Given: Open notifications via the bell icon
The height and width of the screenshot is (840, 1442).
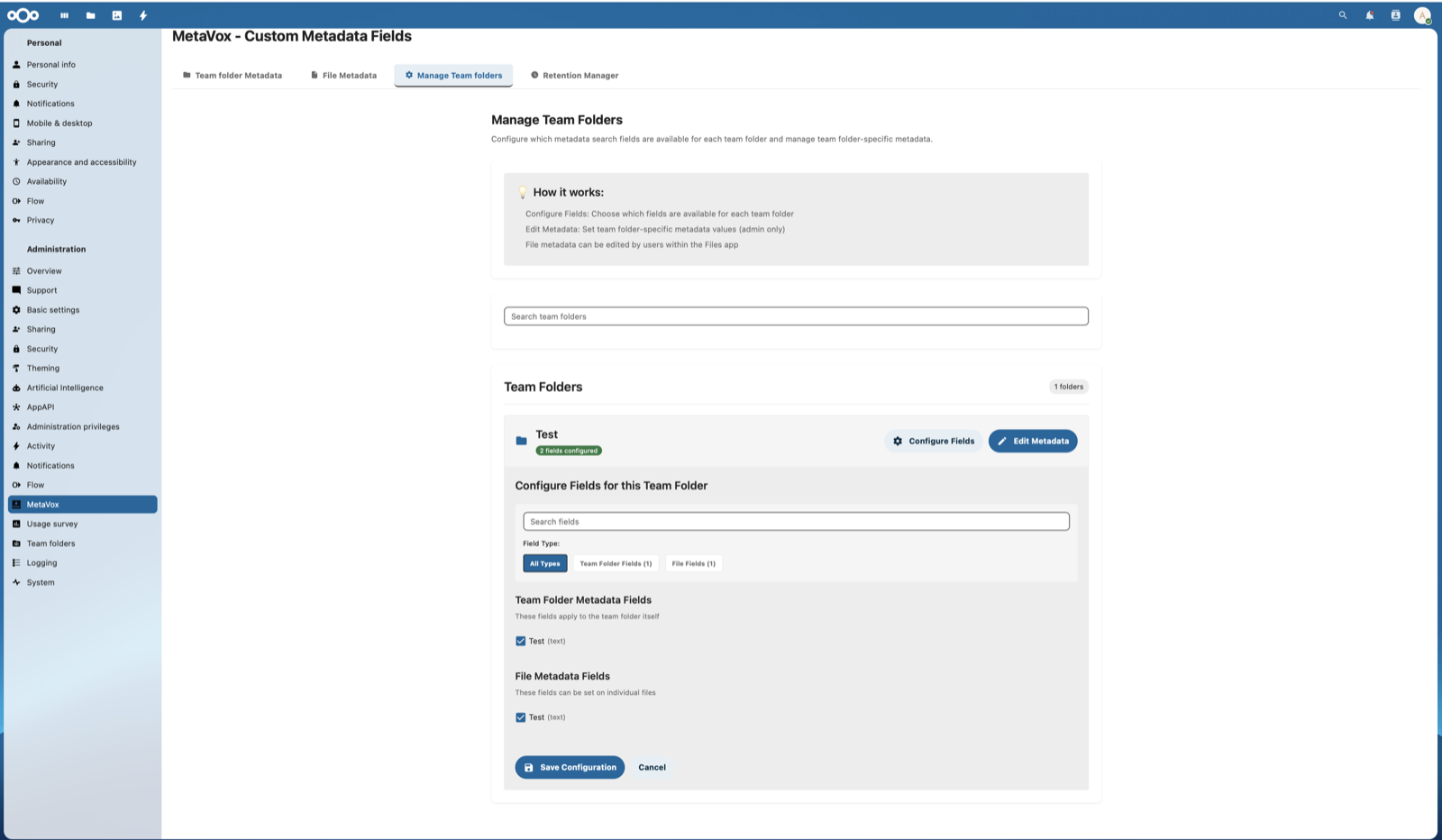Looking at the screenshot, I should click(1369, 15).
